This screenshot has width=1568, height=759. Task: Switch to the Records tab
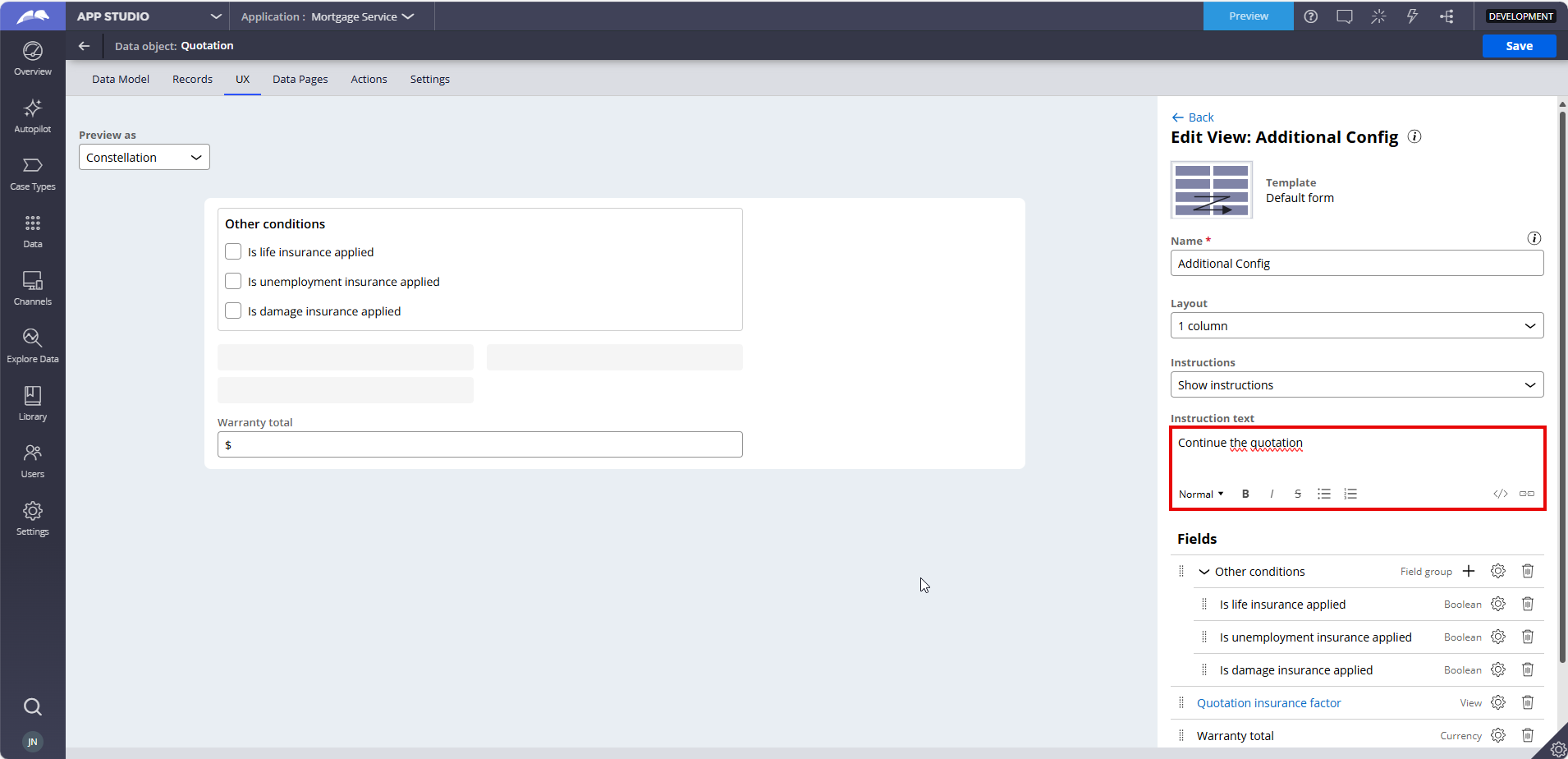point(192,79)
